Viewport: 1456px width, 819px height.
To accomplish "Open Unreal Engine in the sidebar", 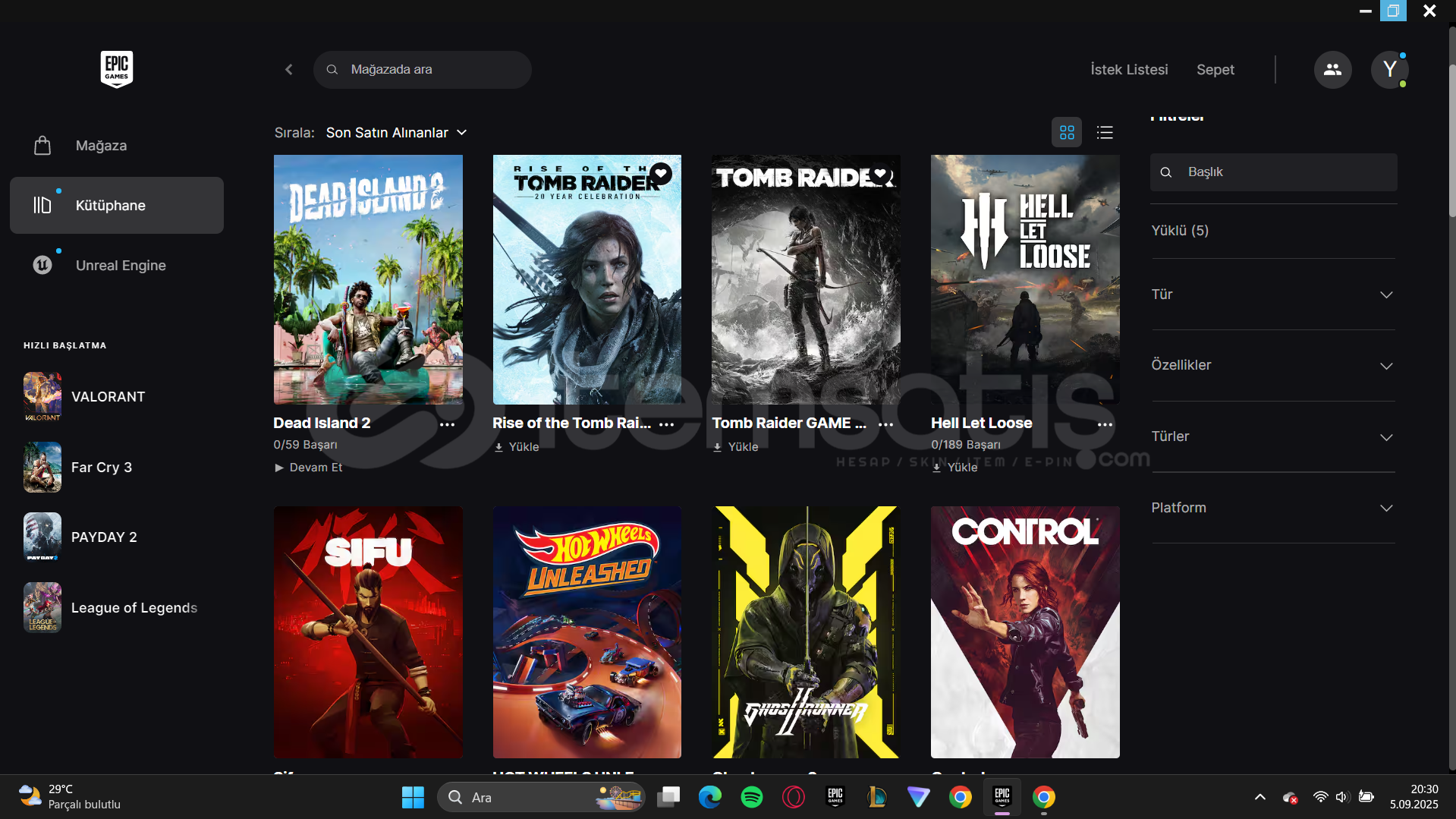I will [117, 265].
